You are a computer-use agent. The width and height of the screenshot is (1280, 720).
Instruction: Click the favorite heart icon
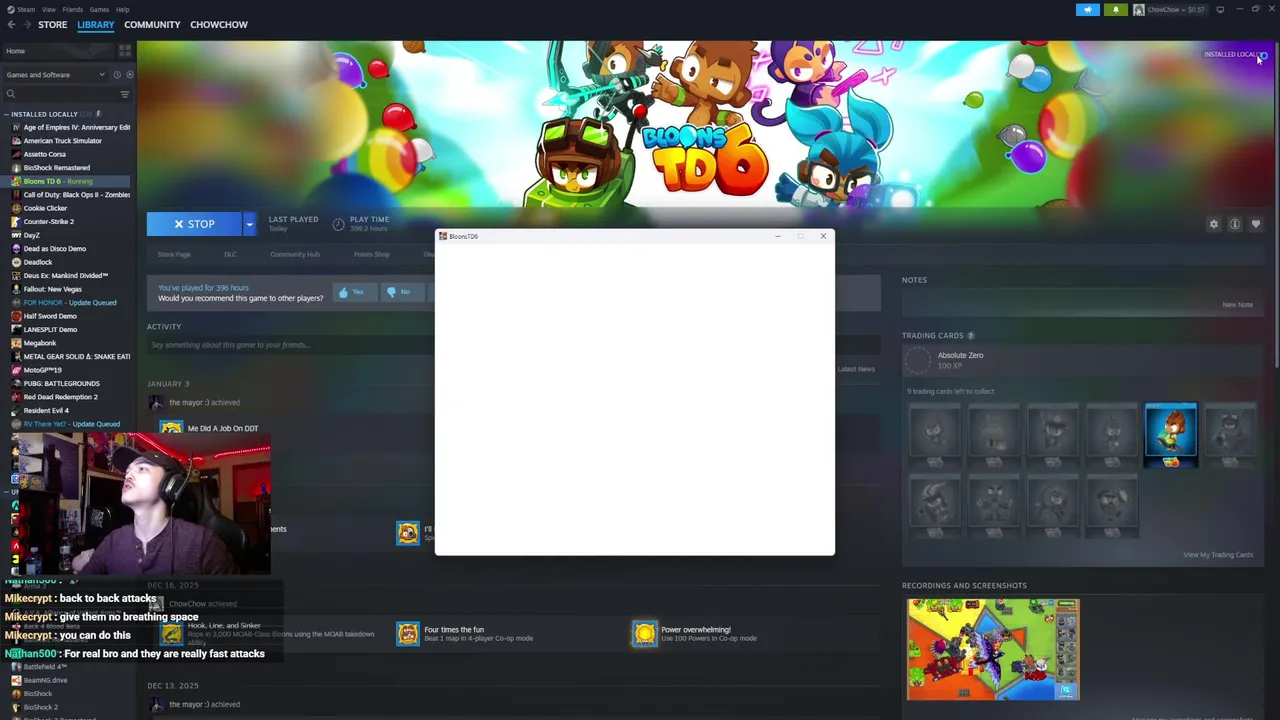point(1256,224)
